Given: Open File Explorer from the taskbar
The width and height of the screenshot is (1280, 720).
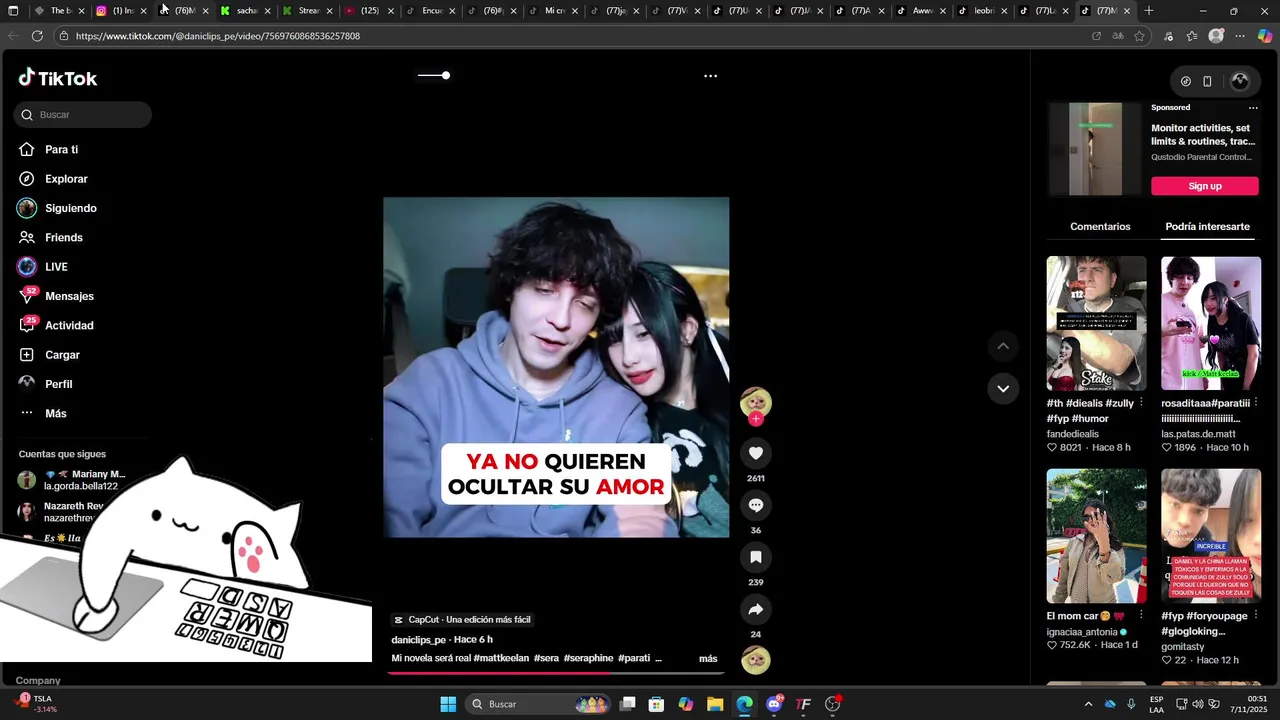Looking at the screenshot, I should 715,704.
